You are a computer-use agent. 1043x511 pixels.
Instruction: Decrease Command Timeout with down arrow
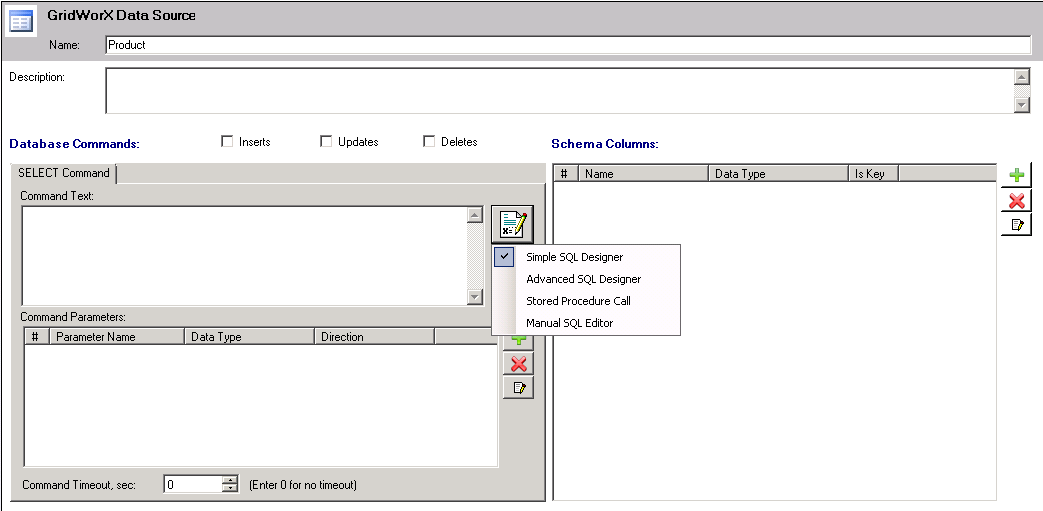tap(230, 489)
